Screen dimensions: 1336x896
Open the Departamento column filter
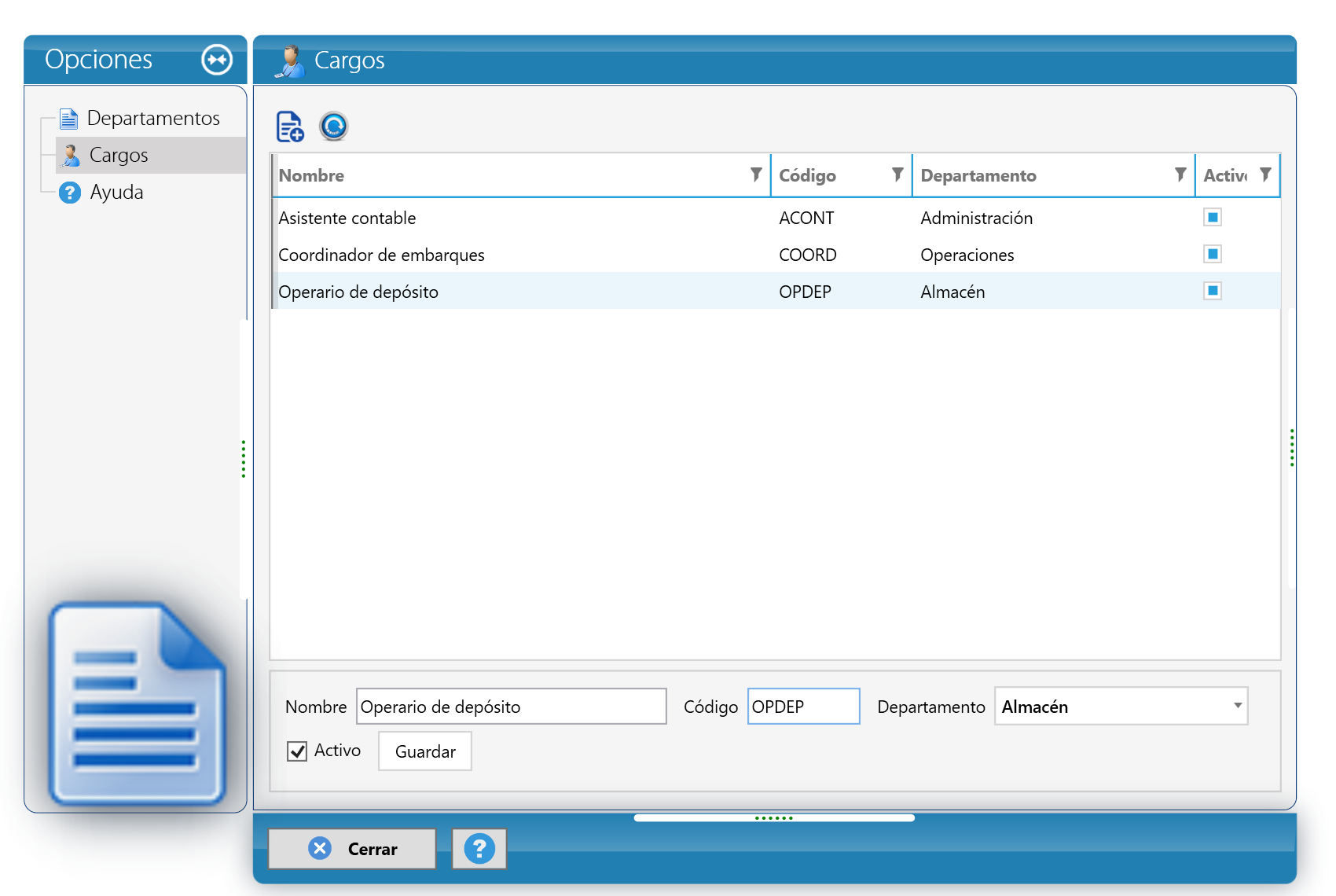pyautogui.click(x=1180, y=174)
